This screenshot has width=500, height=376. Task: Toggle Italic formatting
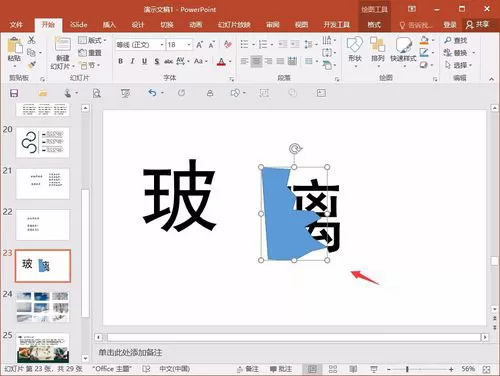132,61
